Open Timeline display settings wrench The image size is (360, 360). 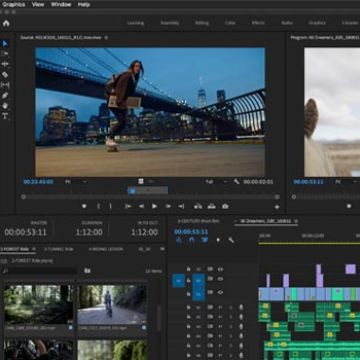(x=231, y=240)
